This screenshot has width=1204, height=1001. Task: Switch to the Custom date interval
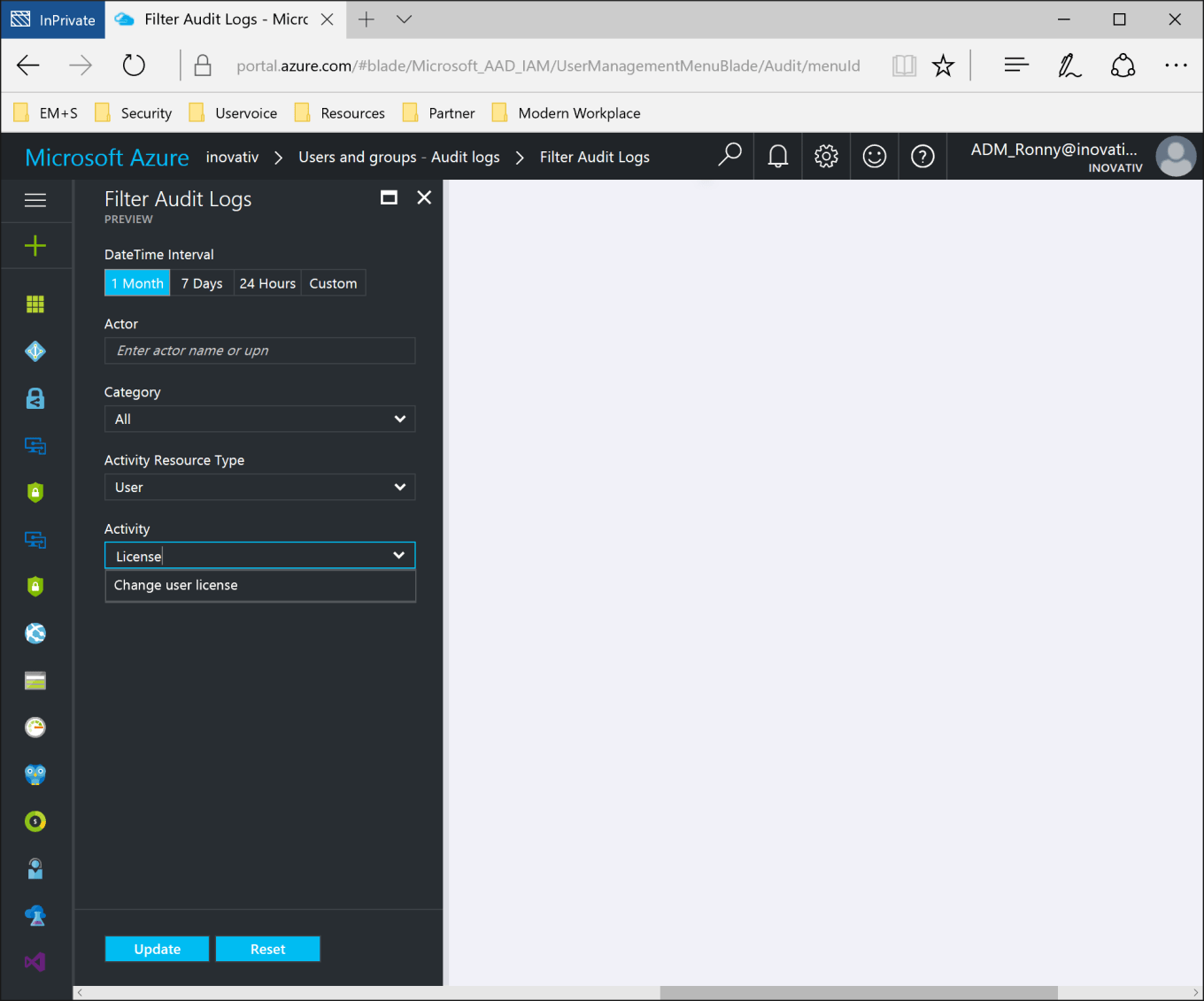[x=333, y=282]
